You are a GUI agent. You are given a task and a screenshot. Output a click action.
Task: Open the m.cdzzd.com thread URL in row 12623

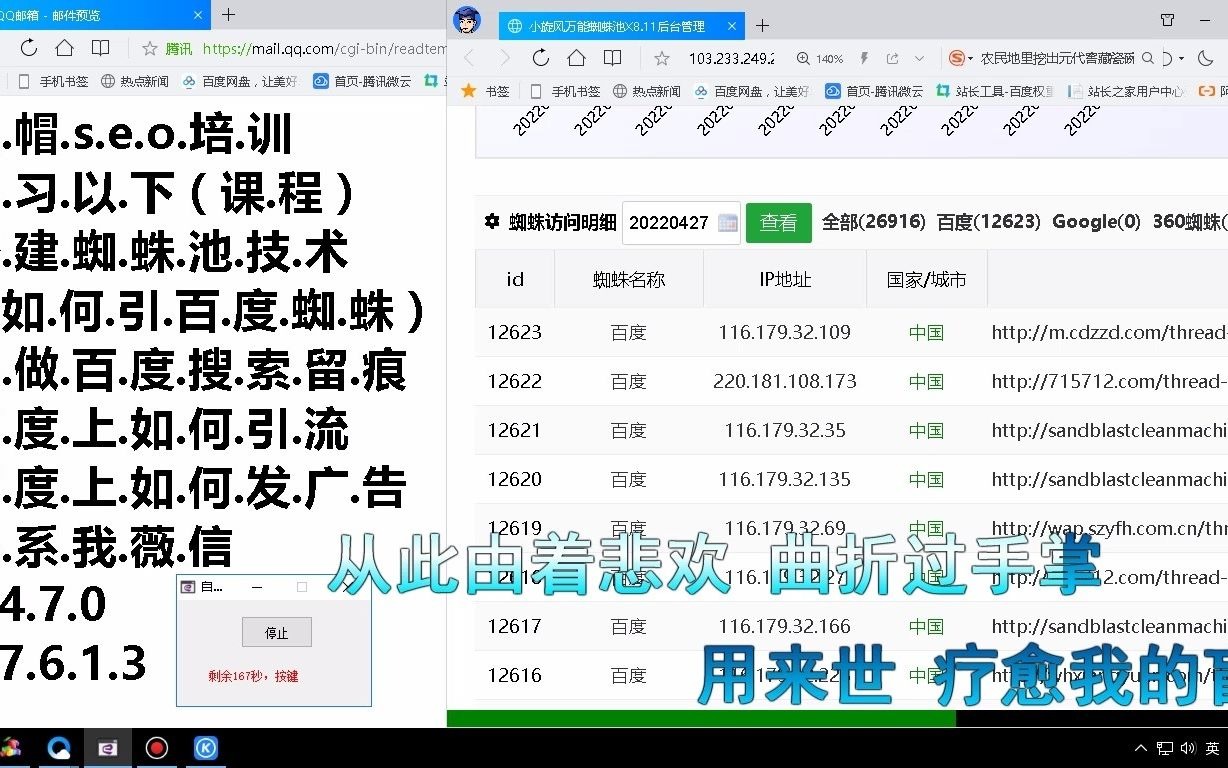[1109, 332]
